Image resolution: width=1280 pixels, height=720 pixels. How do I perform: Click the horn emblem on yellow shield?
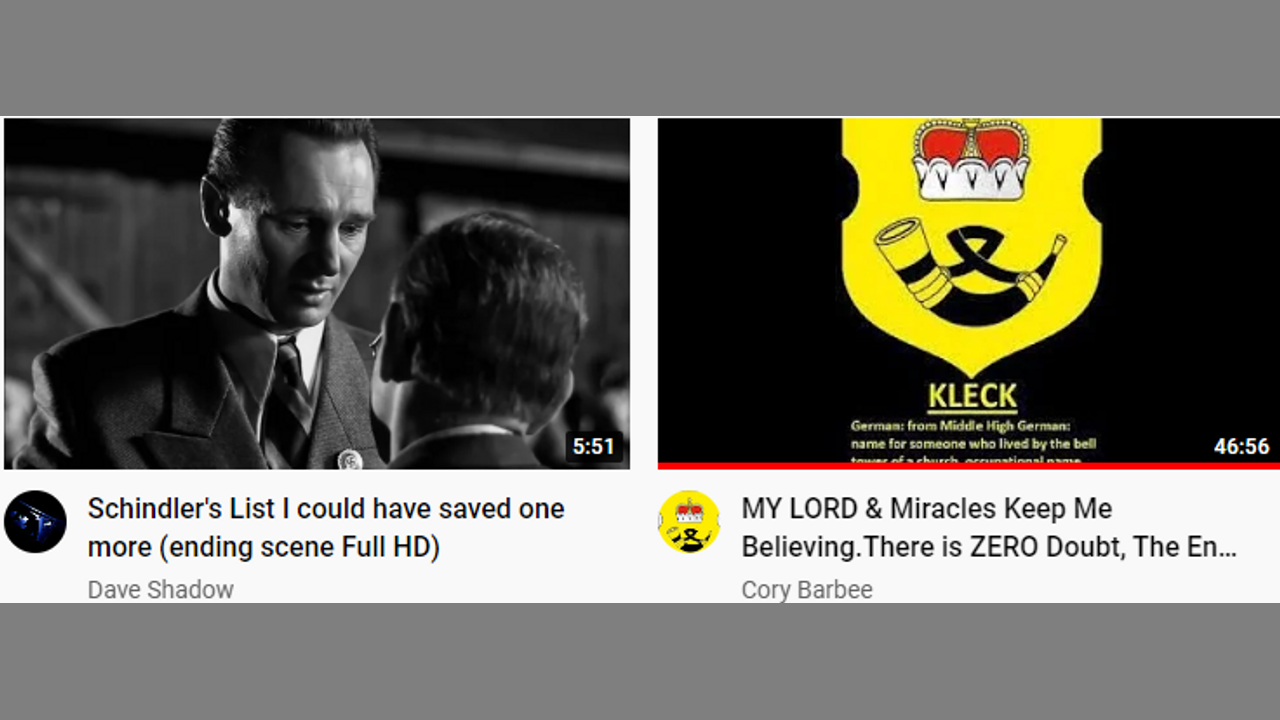[x=970, y=264]
